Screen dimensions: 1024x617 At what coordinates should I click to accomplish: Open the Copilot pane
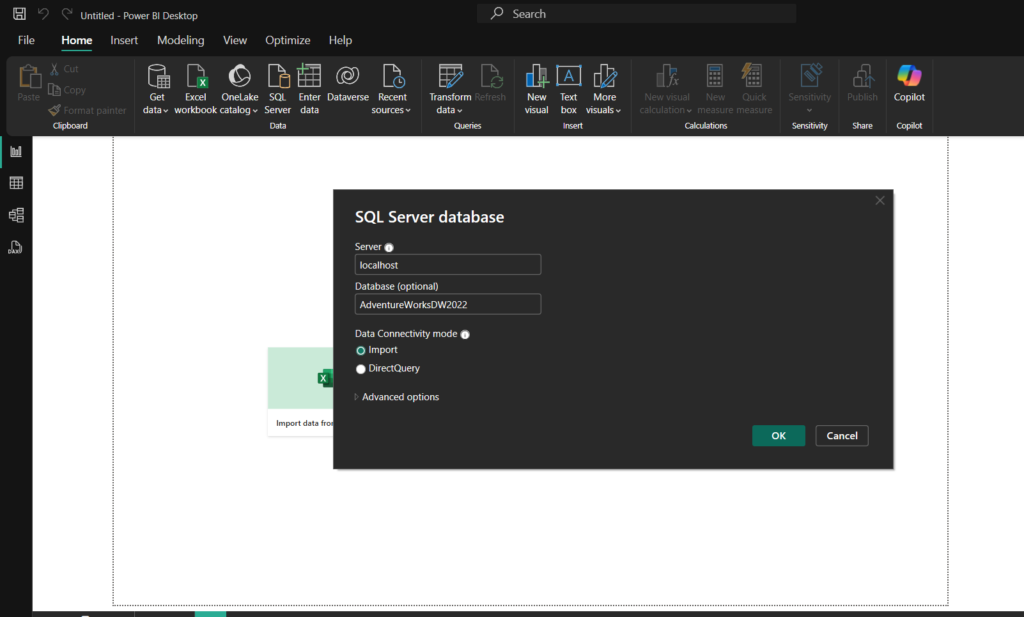(909, 83)
